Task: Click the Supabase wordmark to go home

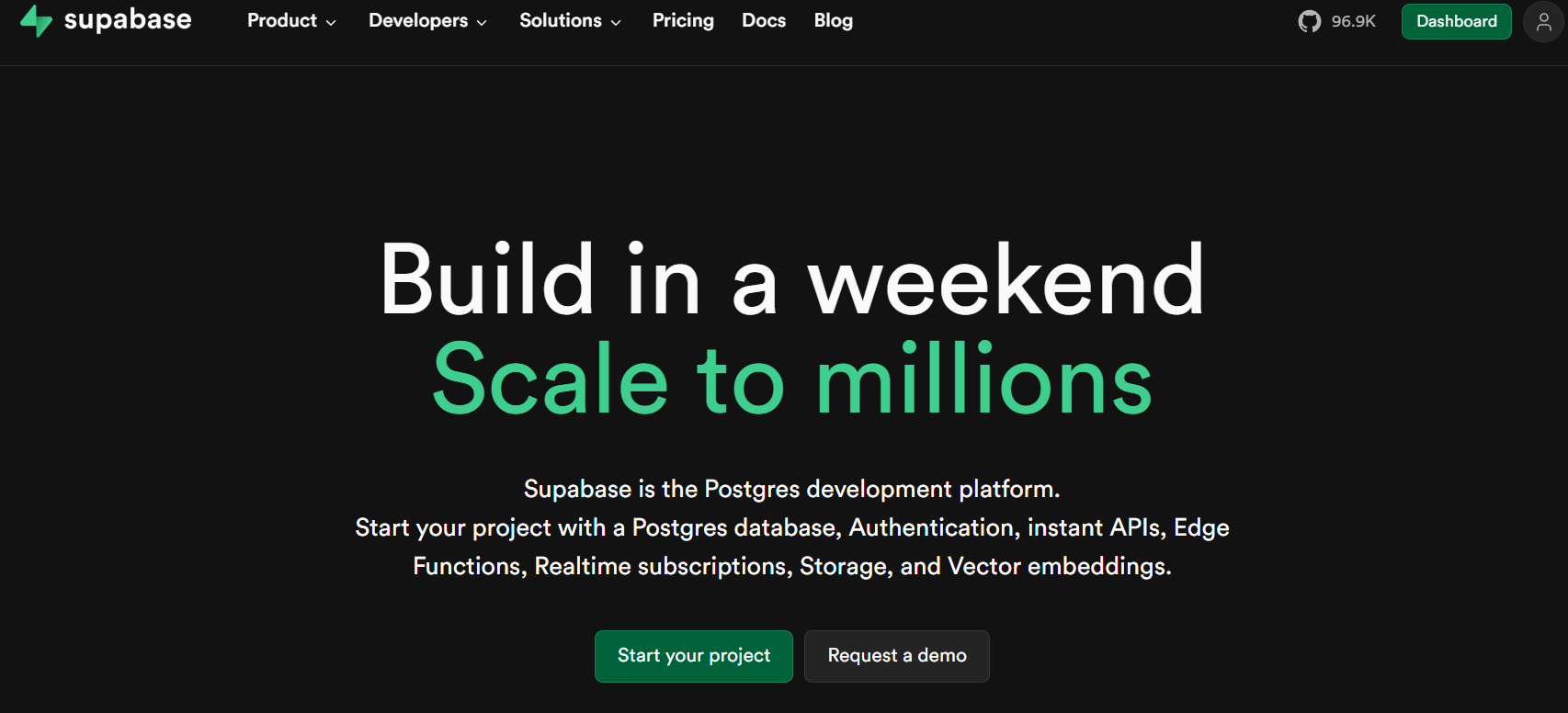Action: [x=127, y=18]
